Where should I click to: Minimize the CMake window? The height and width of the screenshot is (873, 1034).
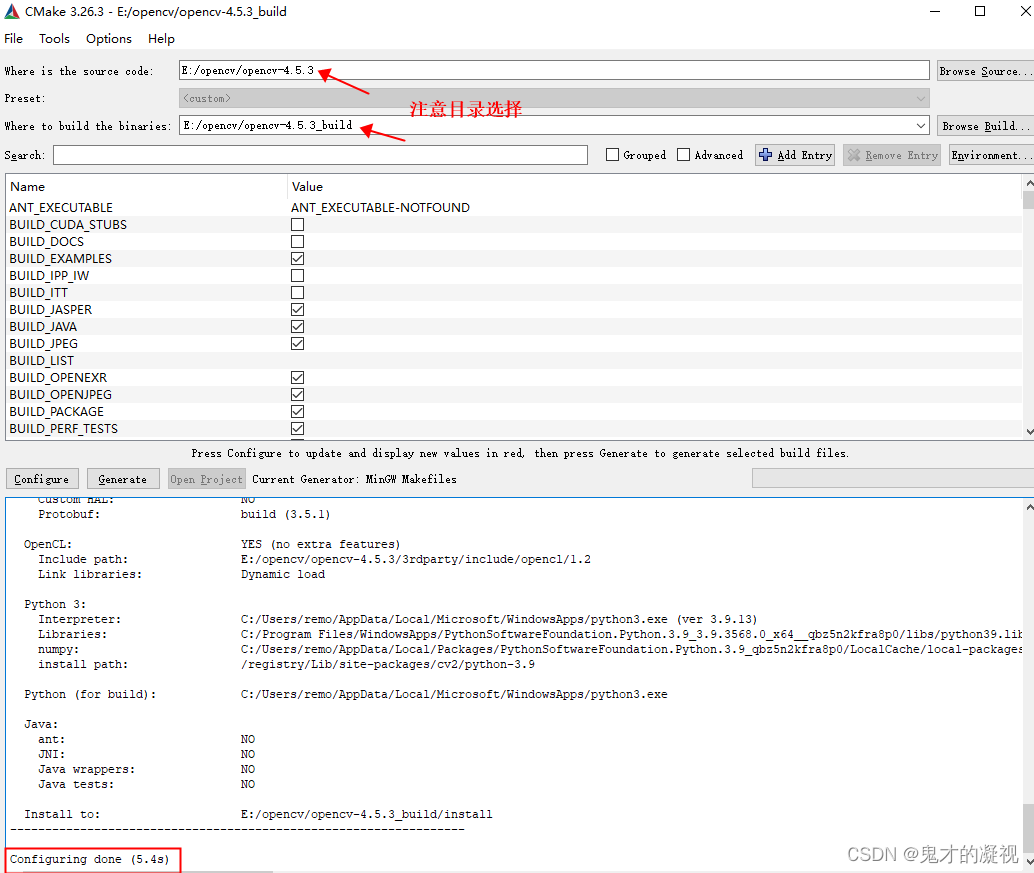(x=934, y=11)
